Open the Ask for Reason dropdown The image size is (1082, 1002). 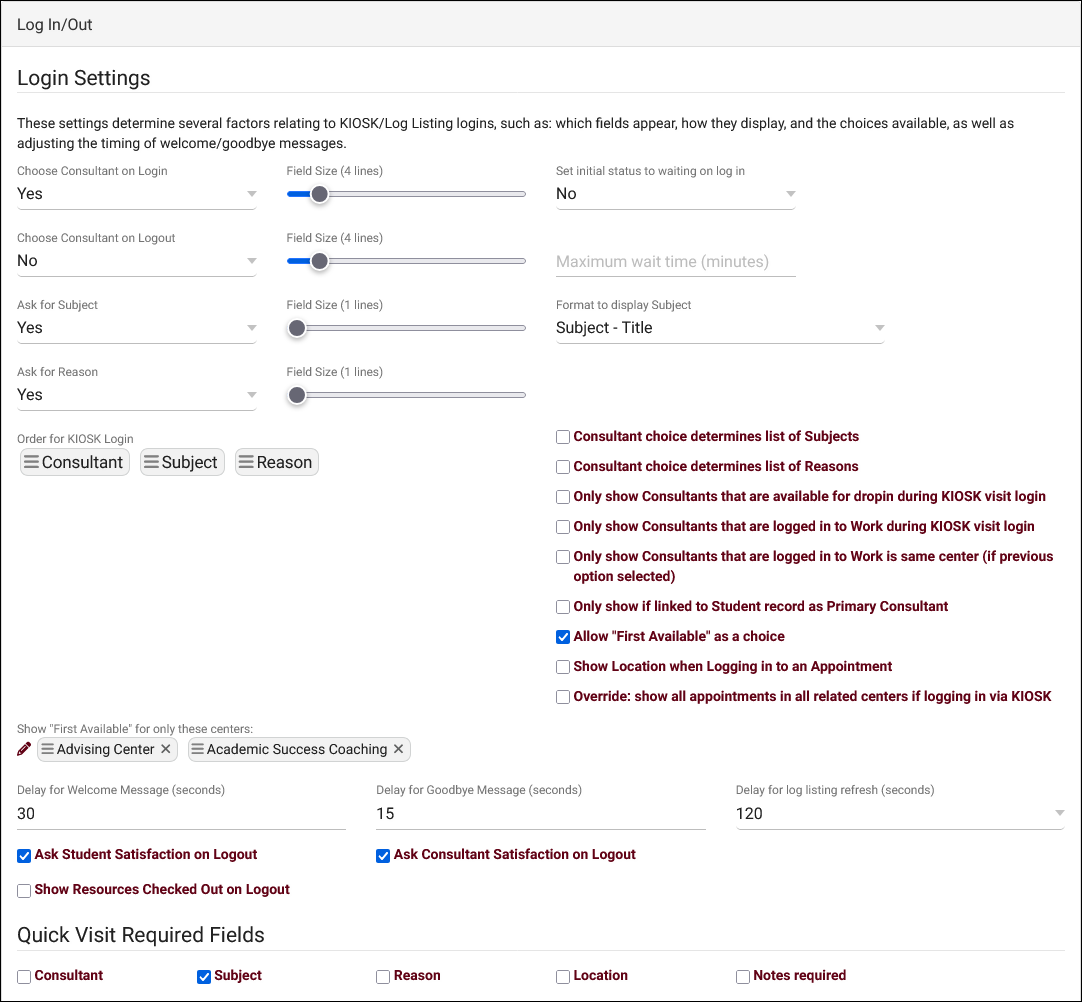(x=136, y=395)
